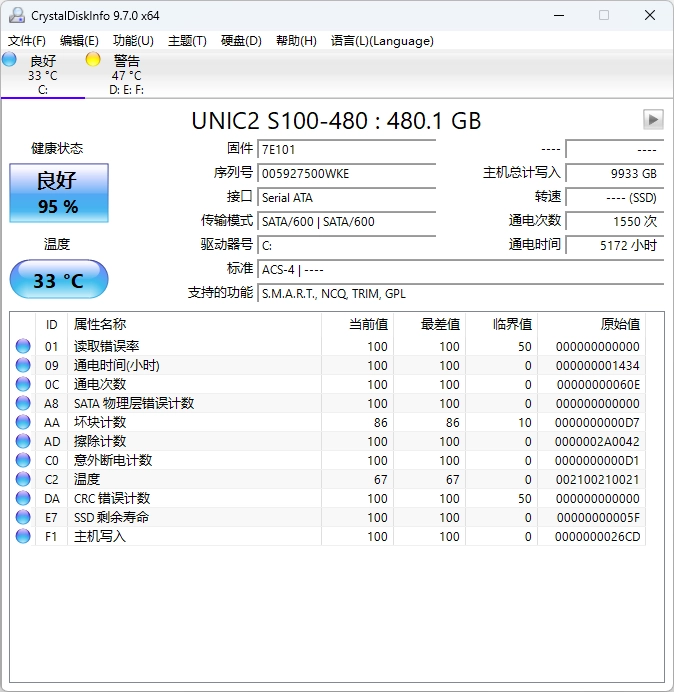
Task: Click raw value 000000001434
Action: pyautogui.click(x=598, y=365)
